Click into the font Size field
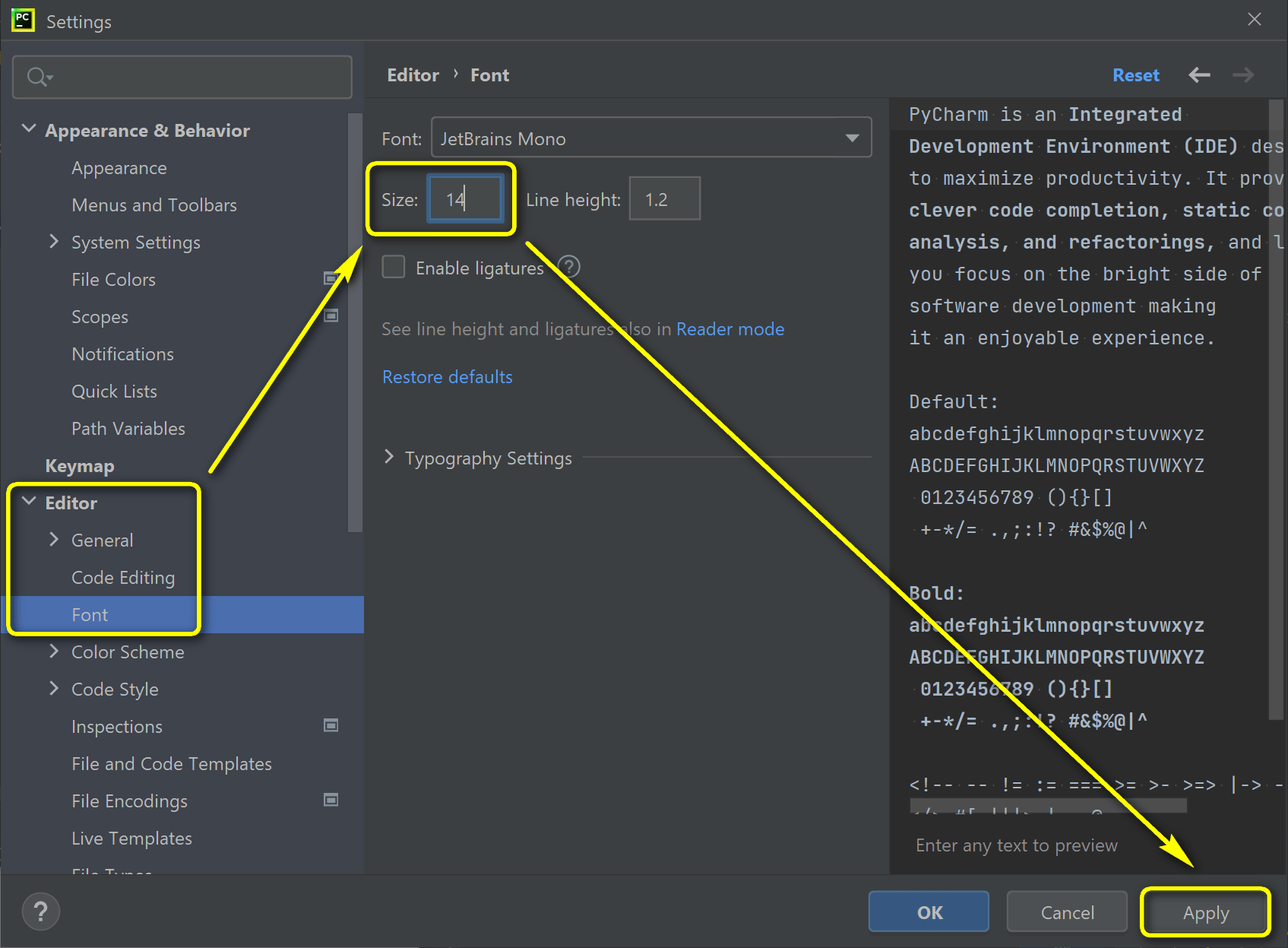The height and width of the screenshot is (948, 1288). pyautogui.click(x=466, y=198)
